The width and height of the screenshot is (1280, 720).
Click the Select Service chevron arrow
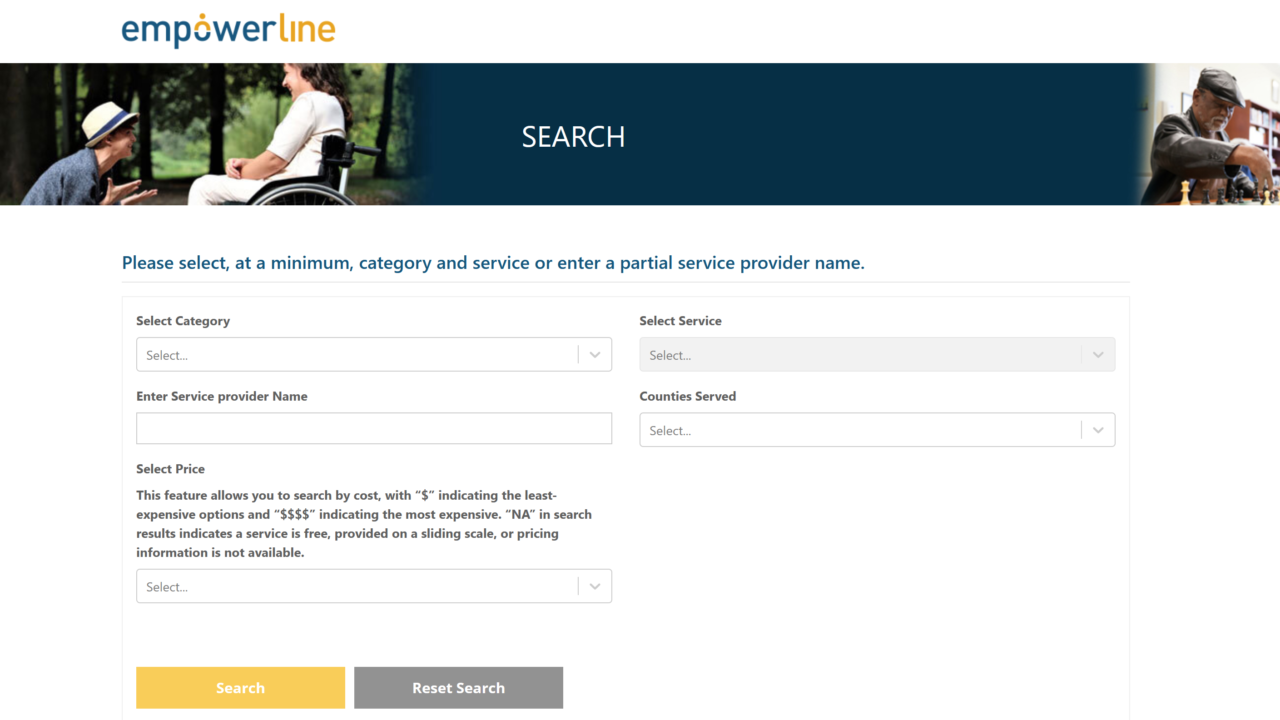pyautogui.click(x=1098, y=355)
